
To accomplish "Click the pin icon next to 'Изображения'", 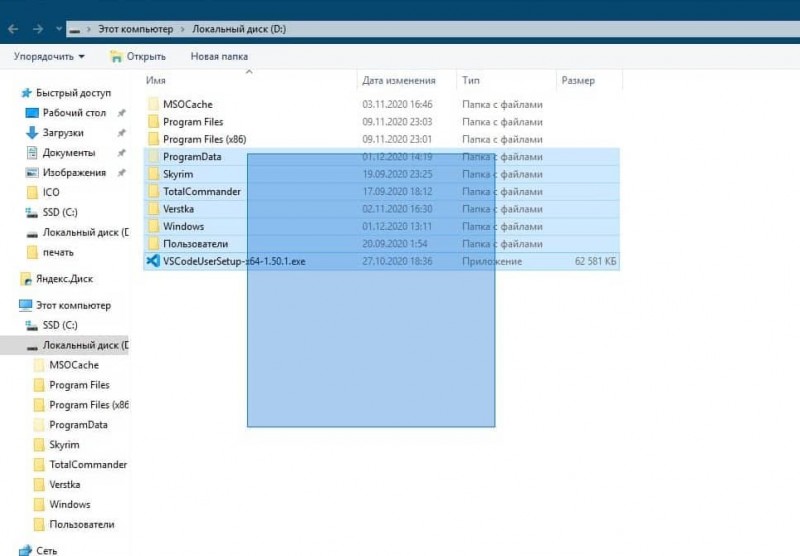I will (121, 172).
